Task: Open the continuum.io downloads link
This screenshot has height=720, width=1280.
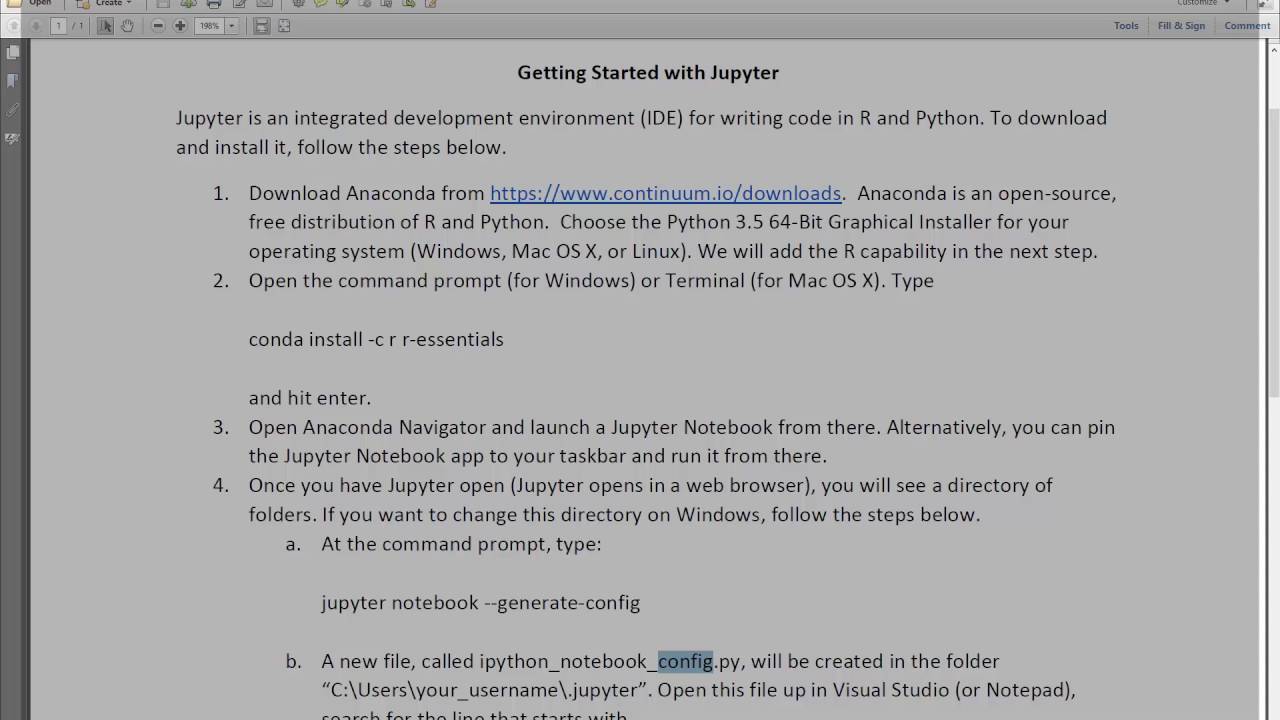Action: 665,193
